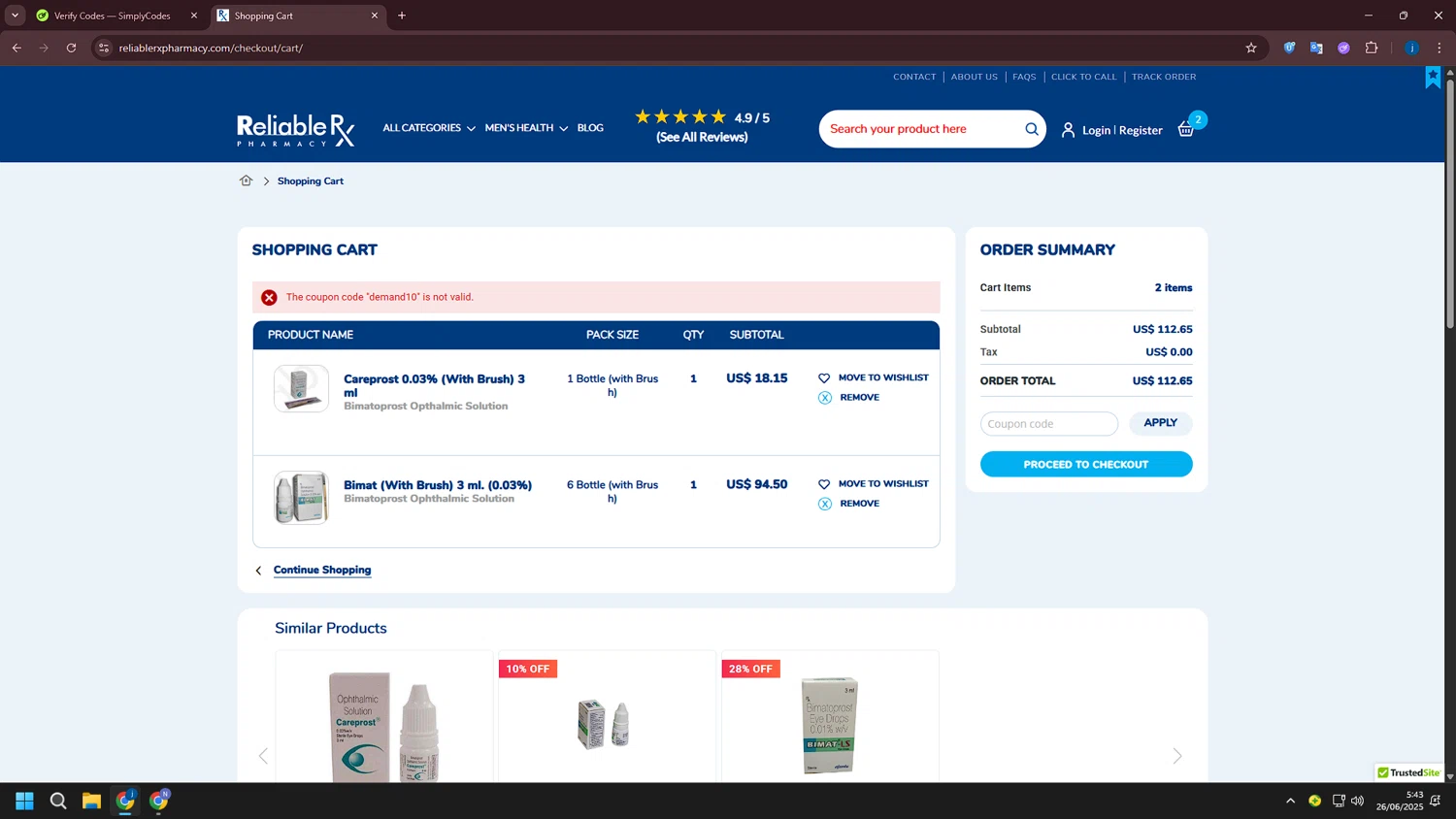Image resolution: width=1456 pixels, height=819 pixels.
Task: Reload the page
Action: pyautogui.click(x=71, y=48)
